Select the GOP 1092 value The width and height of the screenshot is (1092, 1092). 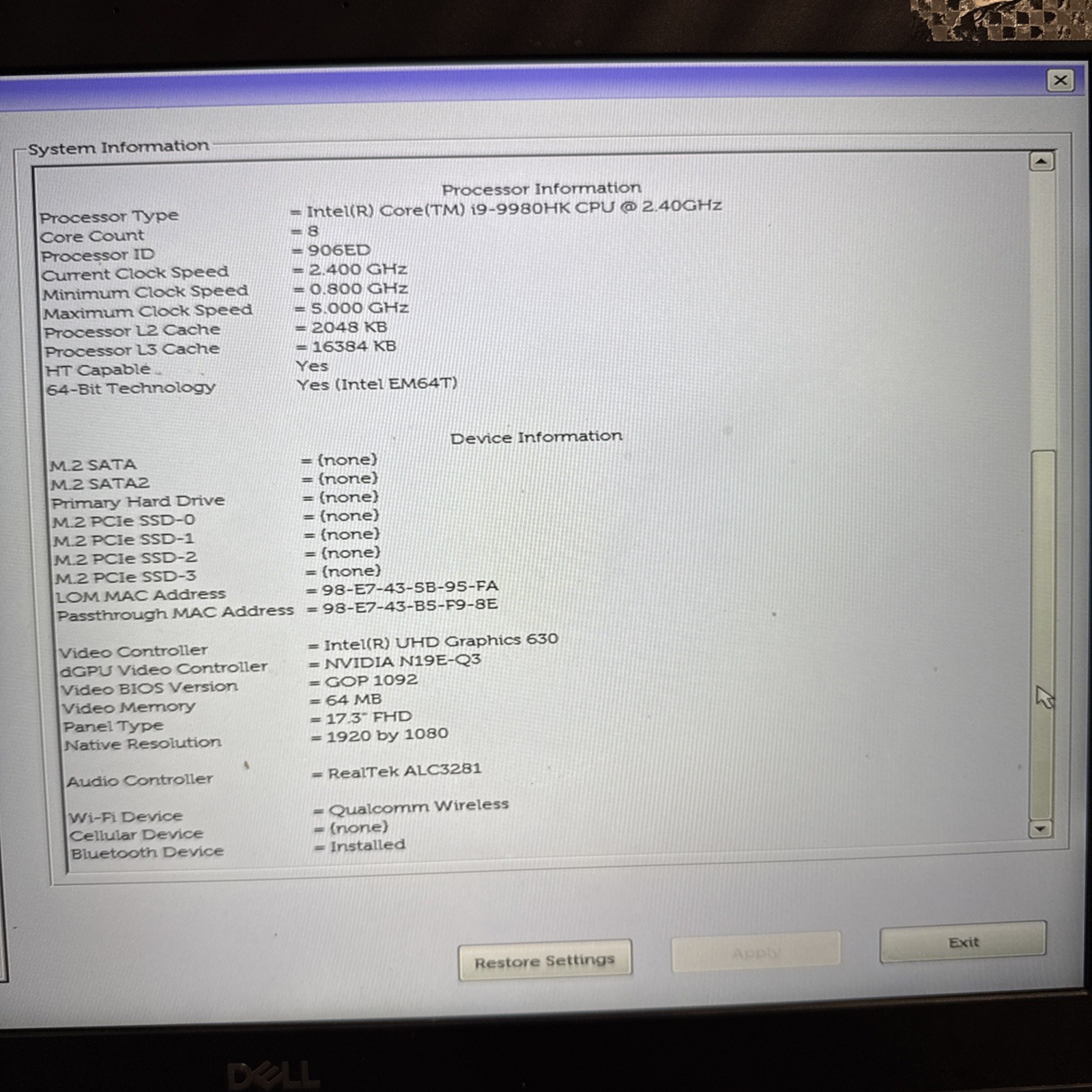pos(371,680)
